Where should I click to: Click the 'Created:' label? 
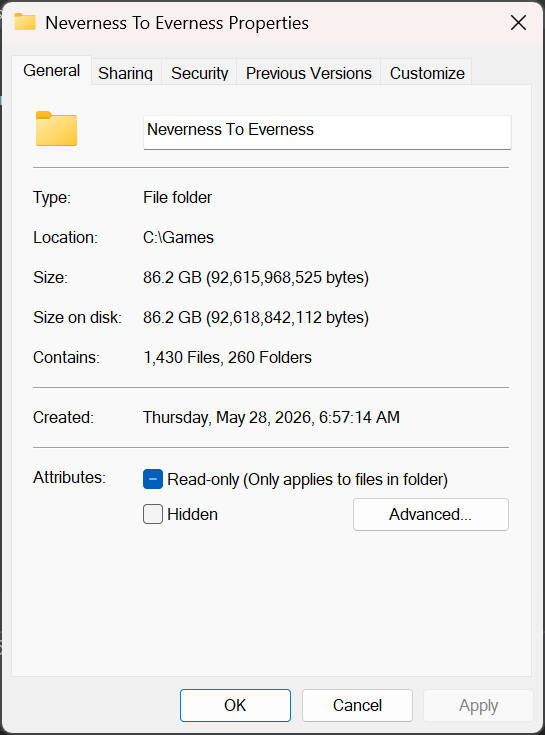click(63, 417)
